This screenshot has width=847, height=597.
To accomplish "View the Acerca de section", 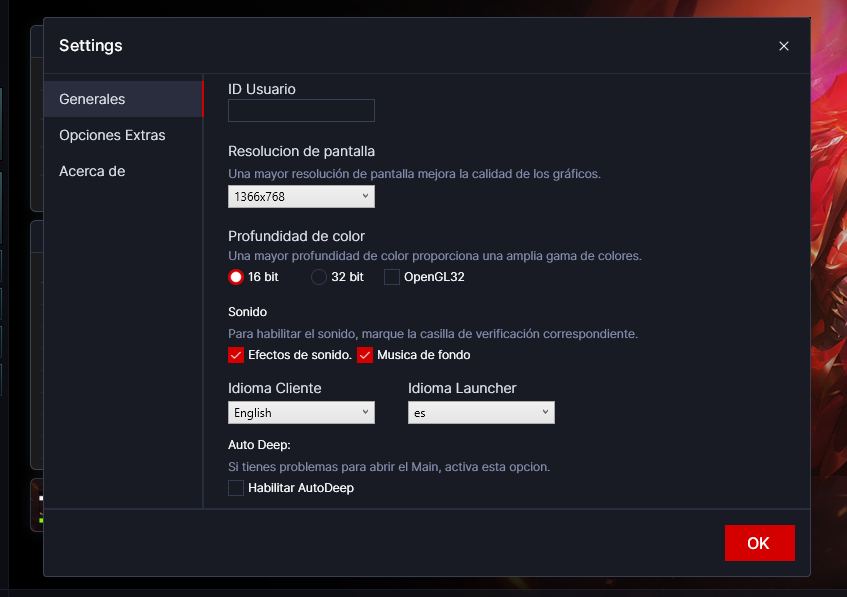I will point(92,171).
